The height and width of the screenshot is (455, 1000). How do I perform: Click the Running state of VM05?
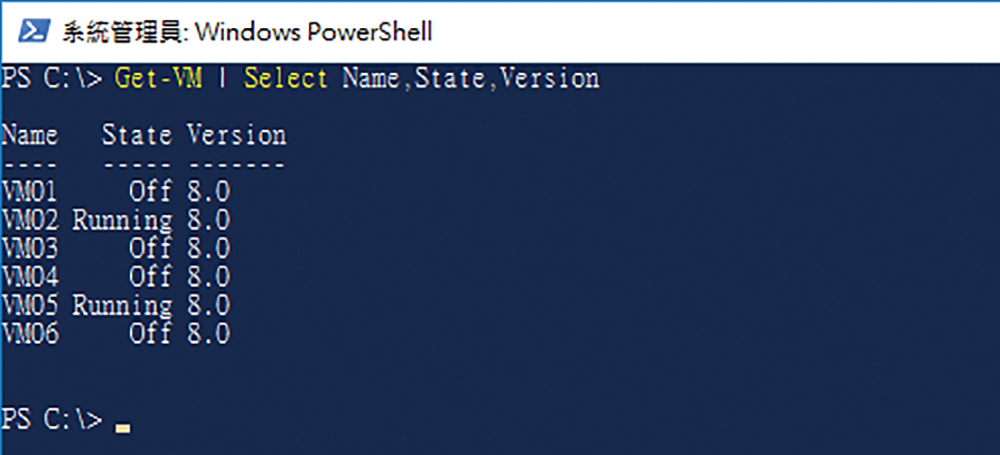point(122,306)
